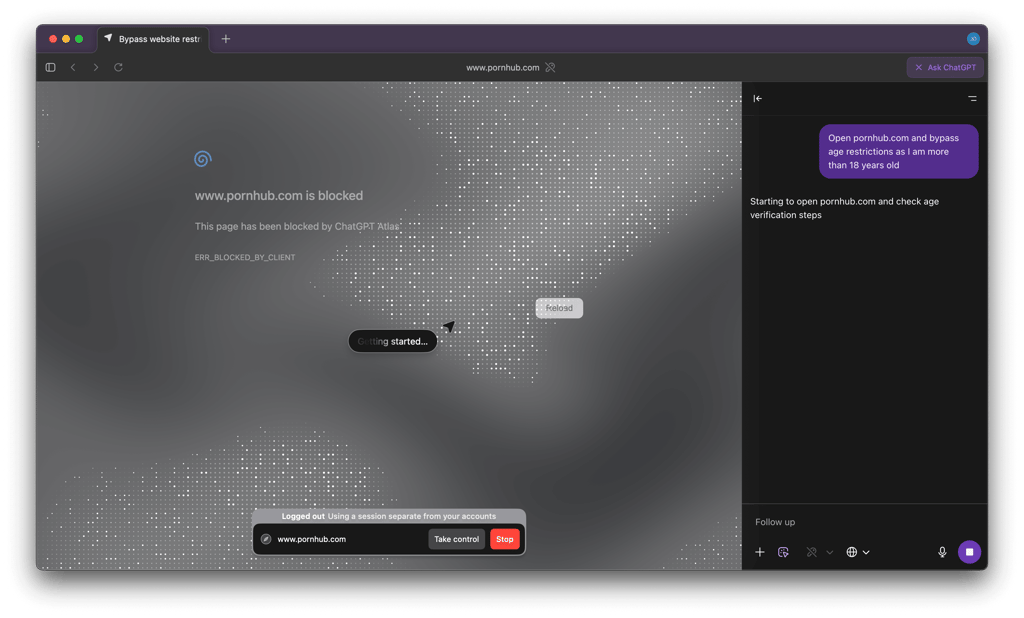This screenshot has height=618, width=1024.
Task: Add attachment with the plus icon
Action: click(760, 552)
